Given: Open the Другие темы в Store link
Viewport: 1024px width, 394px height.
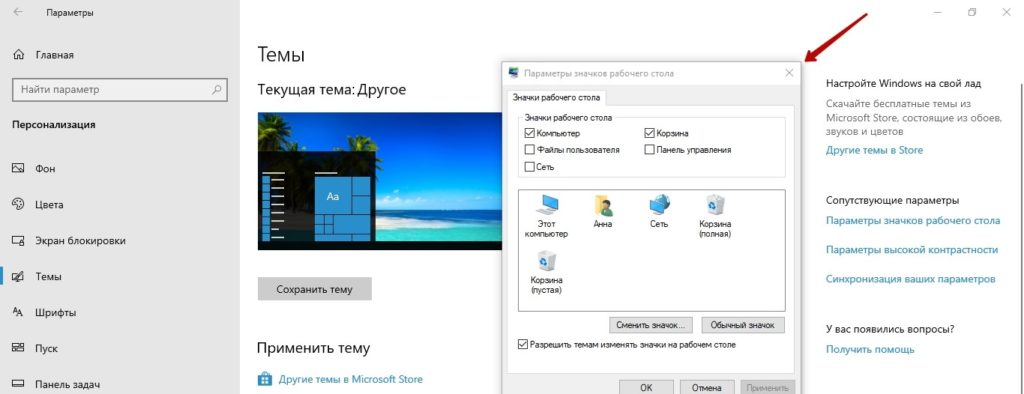Looking at the screenshot, I should (874, 150).
